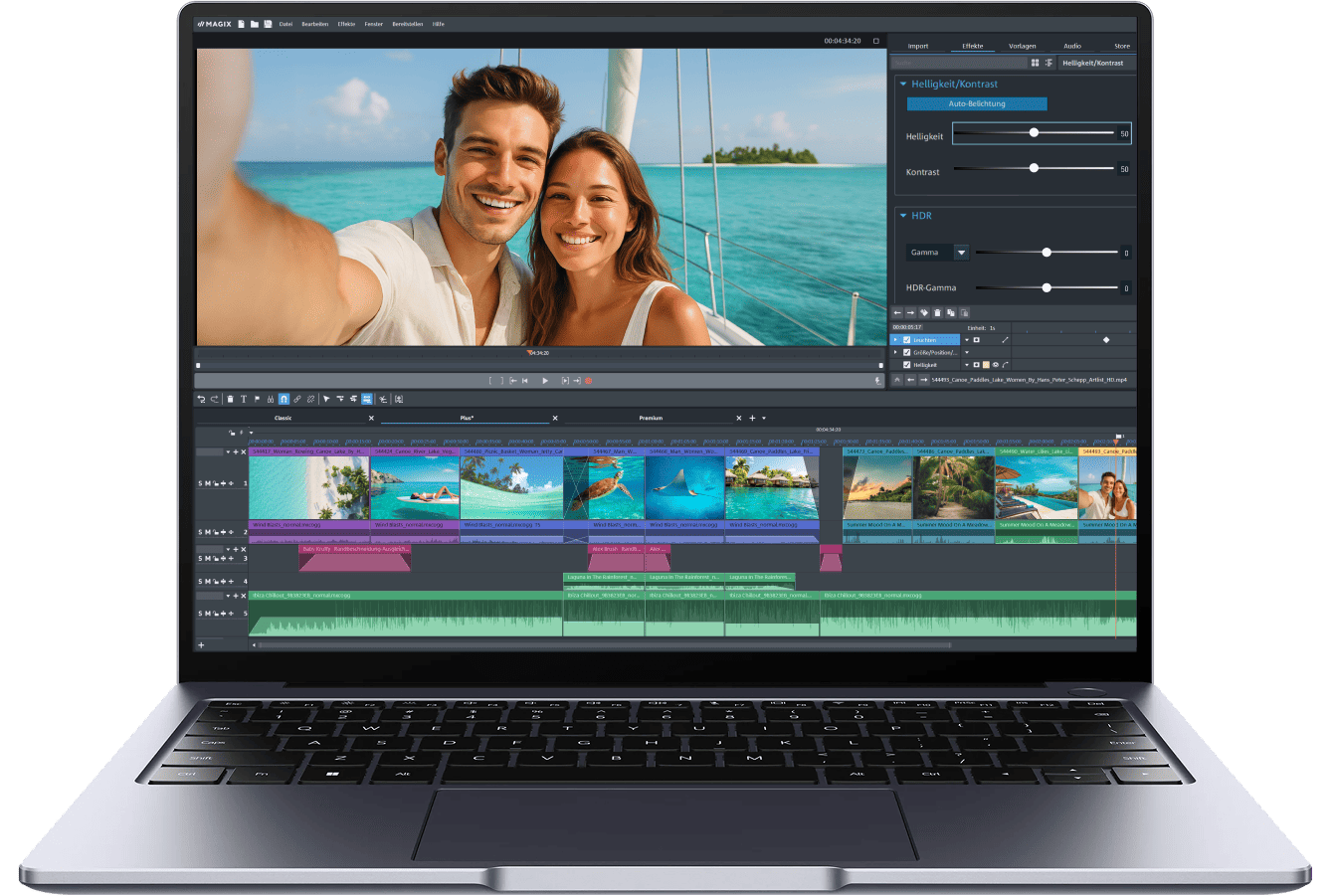Open the Gamma dropdown

click(961, 253)
